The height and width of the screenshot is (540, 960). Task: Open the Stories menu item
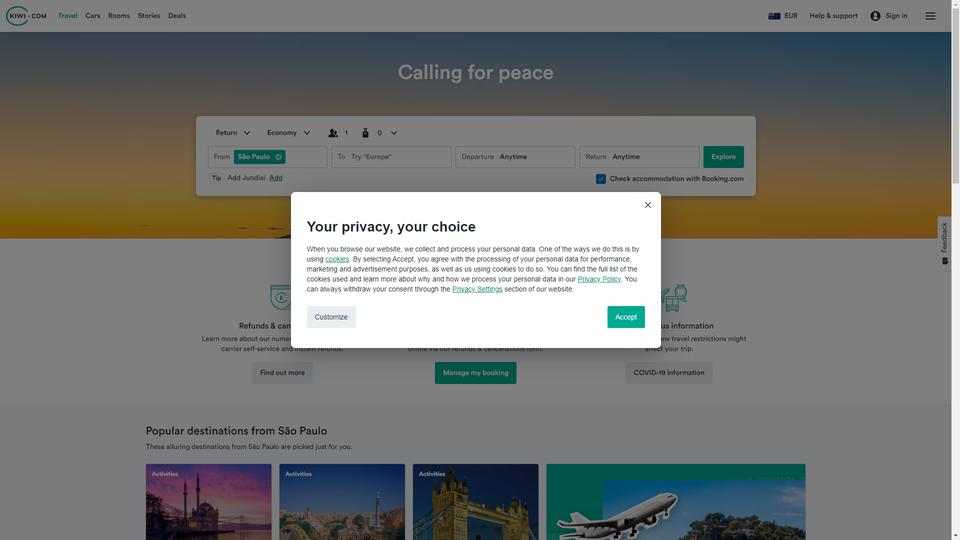(149, 16)
